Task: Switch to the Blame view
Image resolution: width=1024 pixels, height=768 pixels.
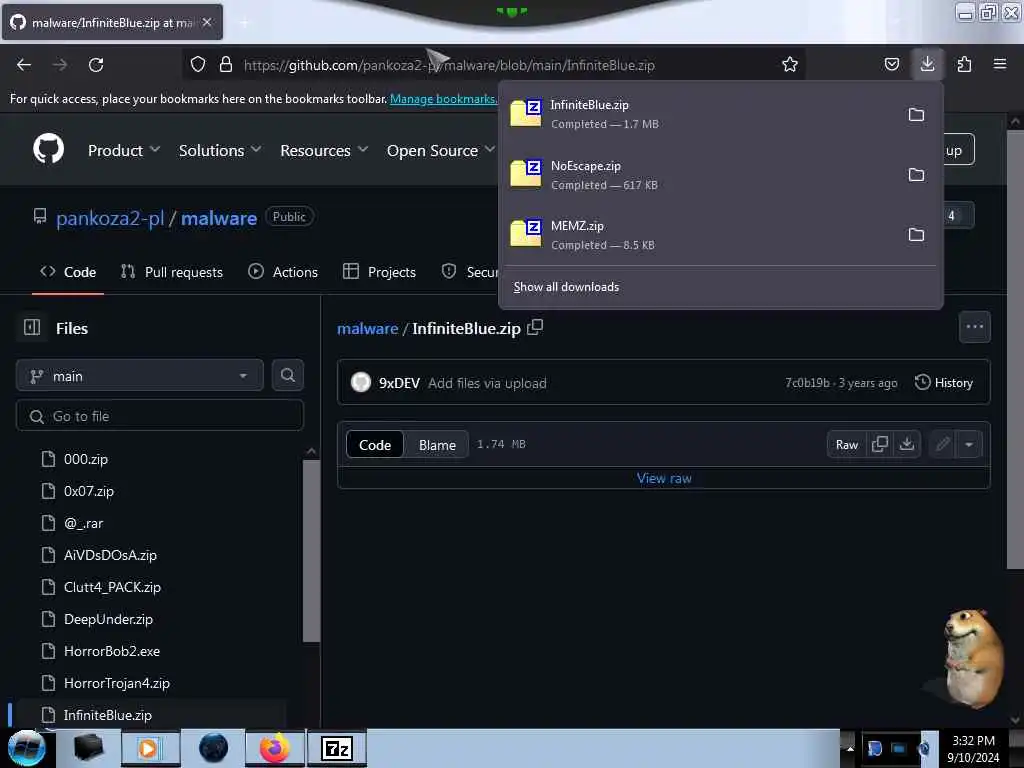Action: (x=437, y=445)
